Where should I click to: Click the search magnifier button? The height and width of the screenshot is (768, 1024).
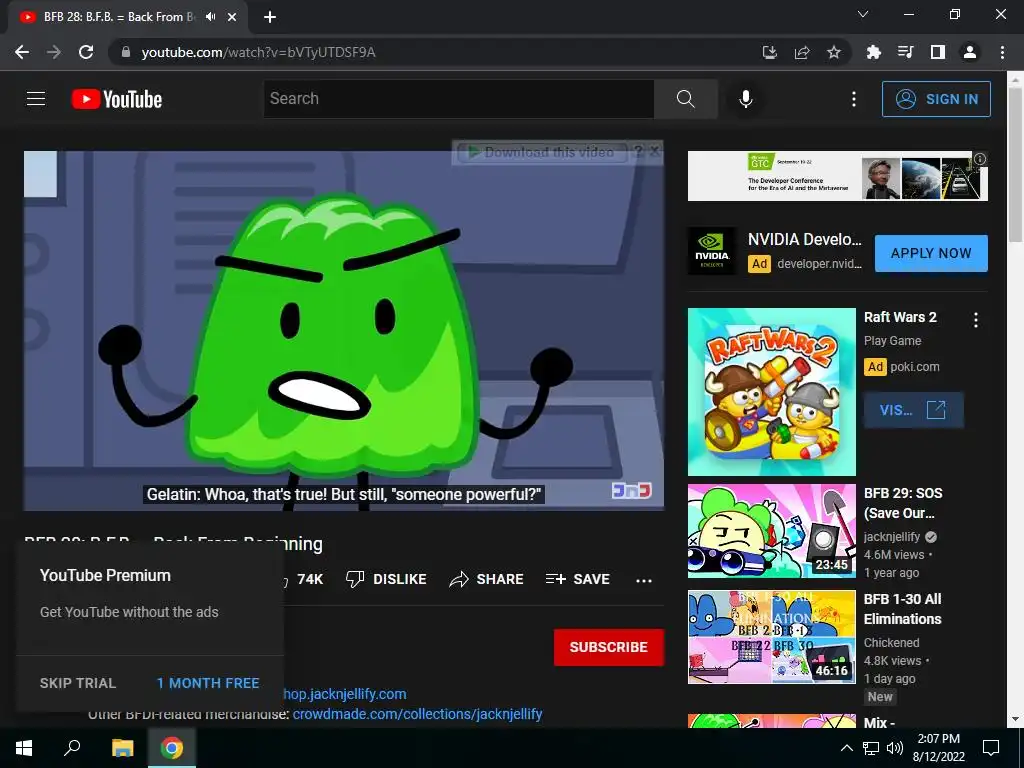coord(686,99)
